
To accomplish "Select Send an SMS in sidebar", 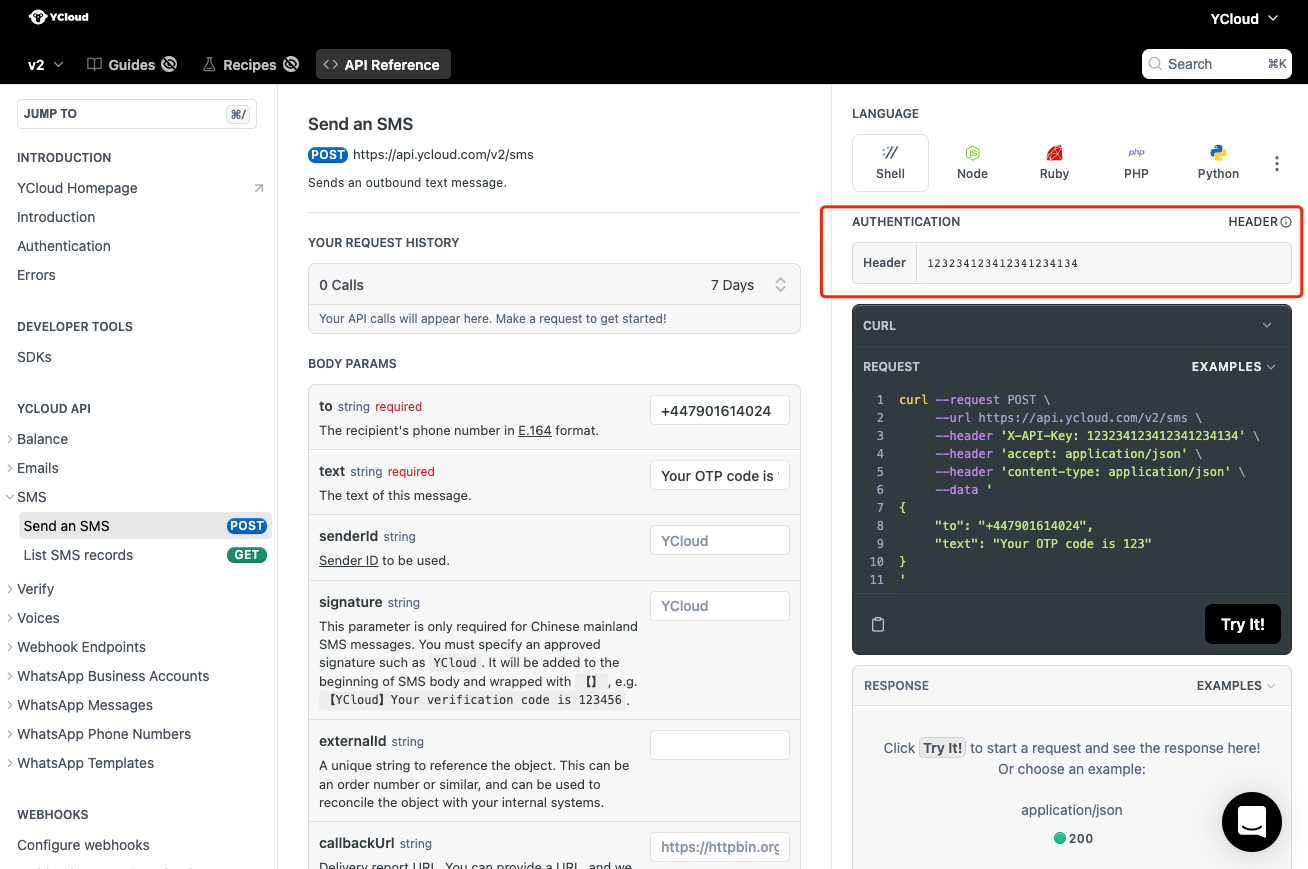I will [146, 526].
